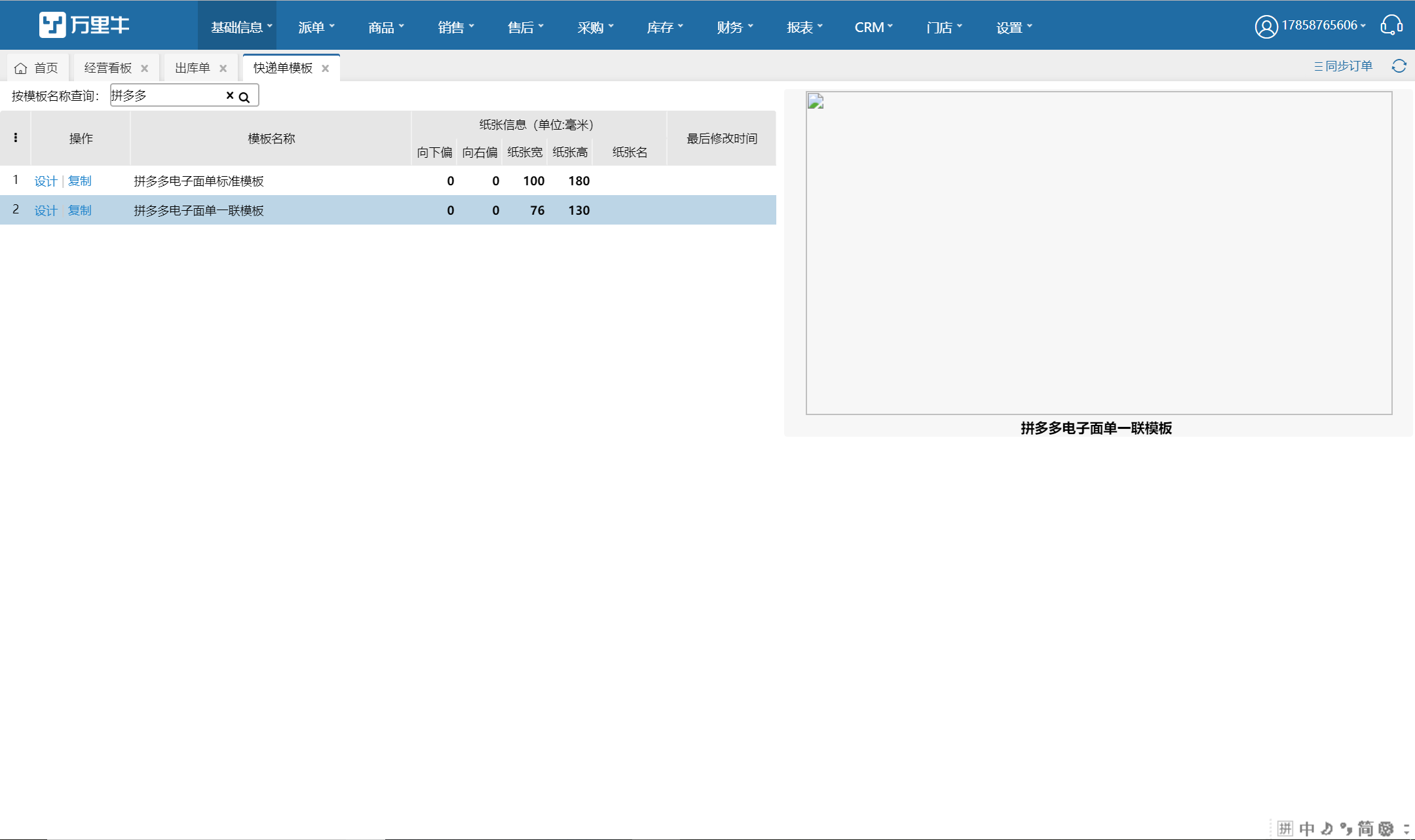Expand the 采购 menu
1415x840 pixels.
595,27
